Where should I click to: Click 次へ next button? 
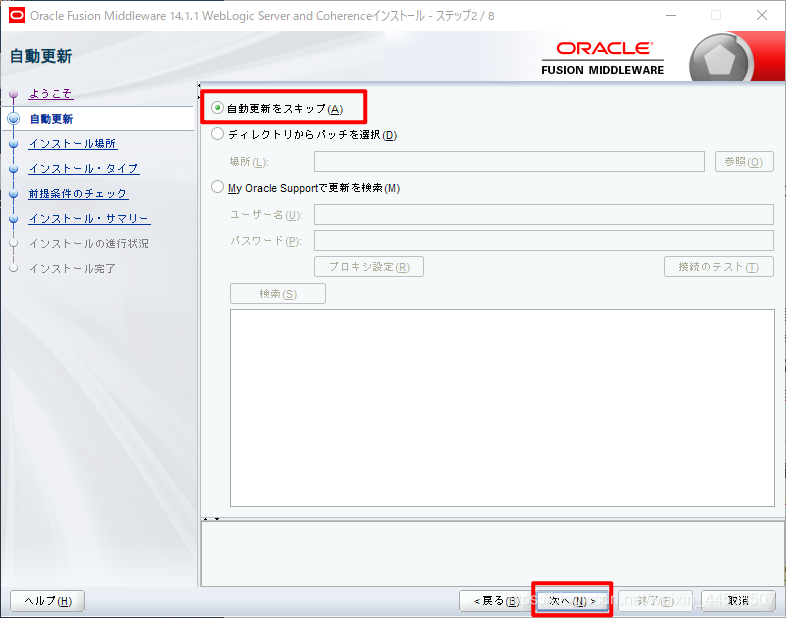pyautogui.click(x=572, y=600)
